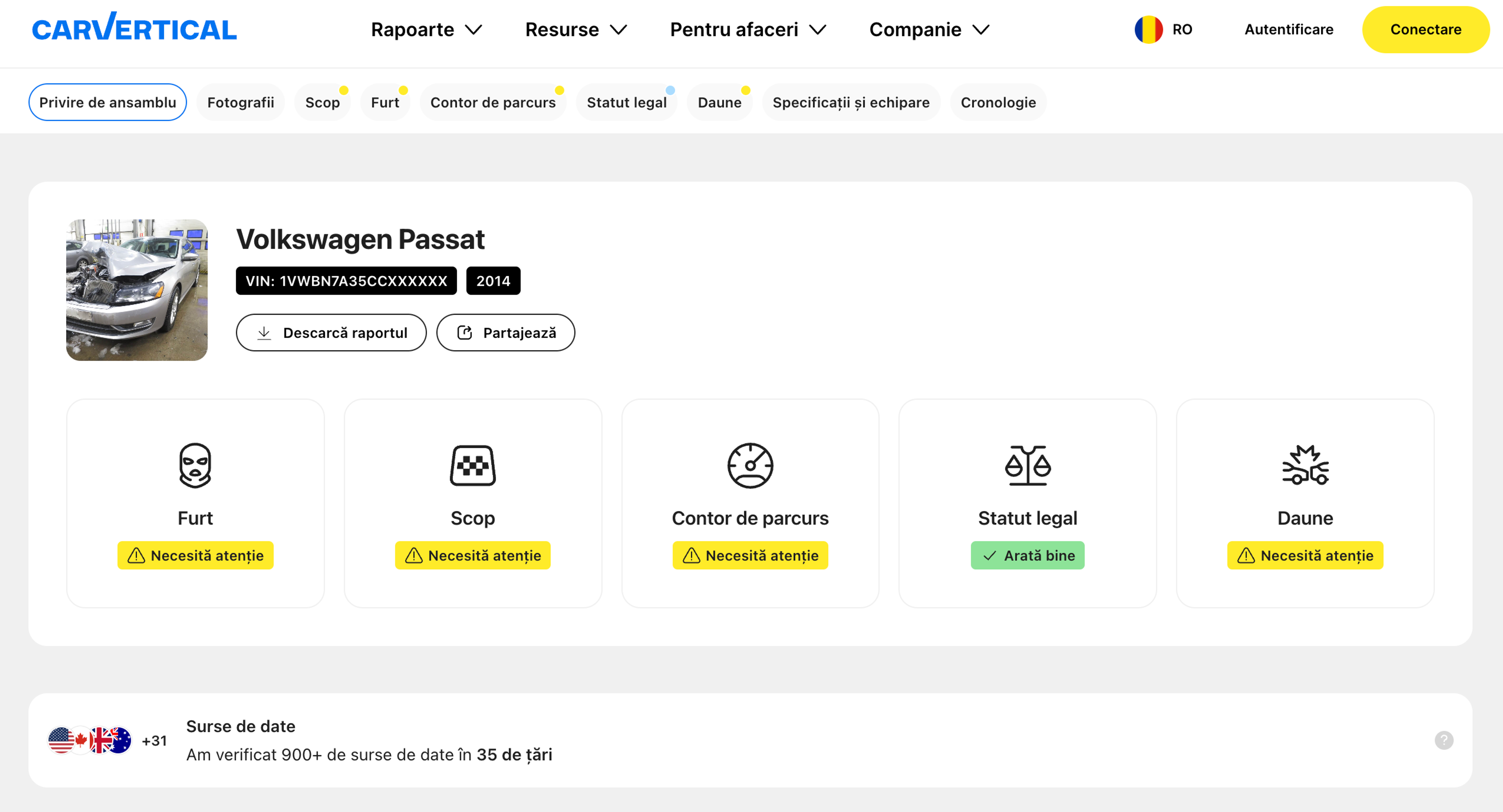Go to the Cronologie tab

coord(998,103)
